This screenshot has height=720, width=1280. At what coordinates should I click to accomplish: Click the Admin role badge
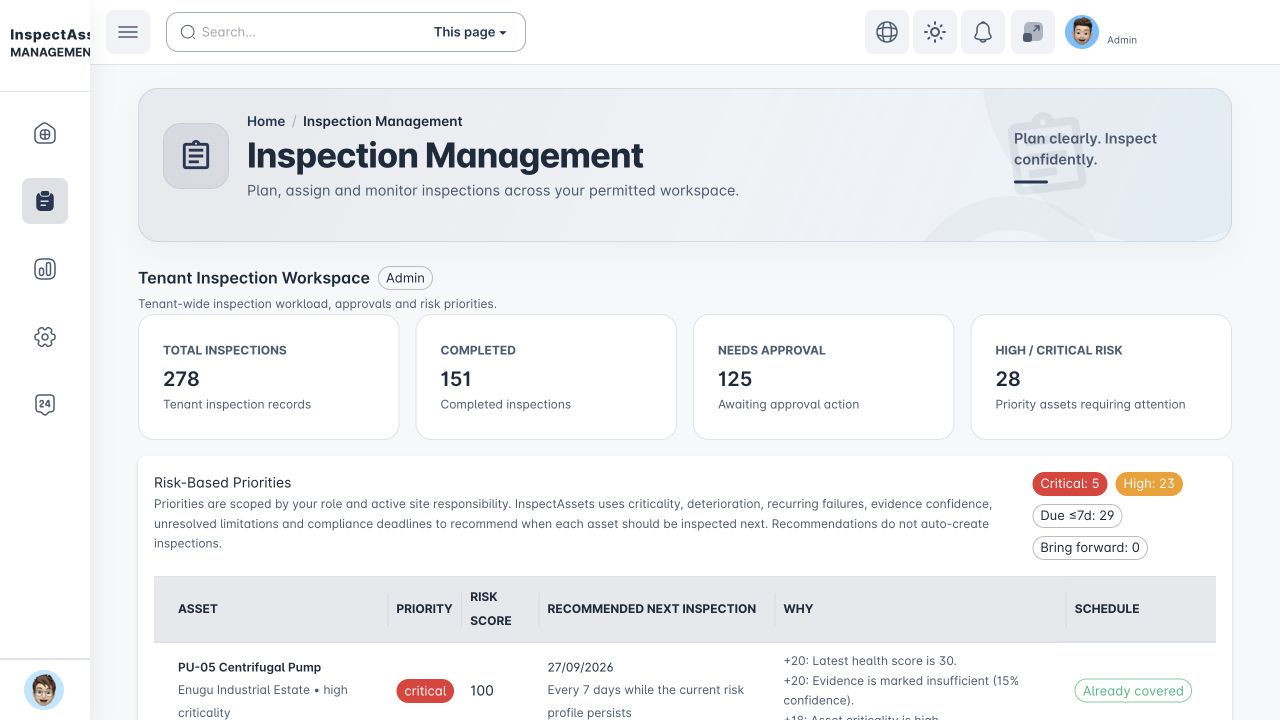405,278
